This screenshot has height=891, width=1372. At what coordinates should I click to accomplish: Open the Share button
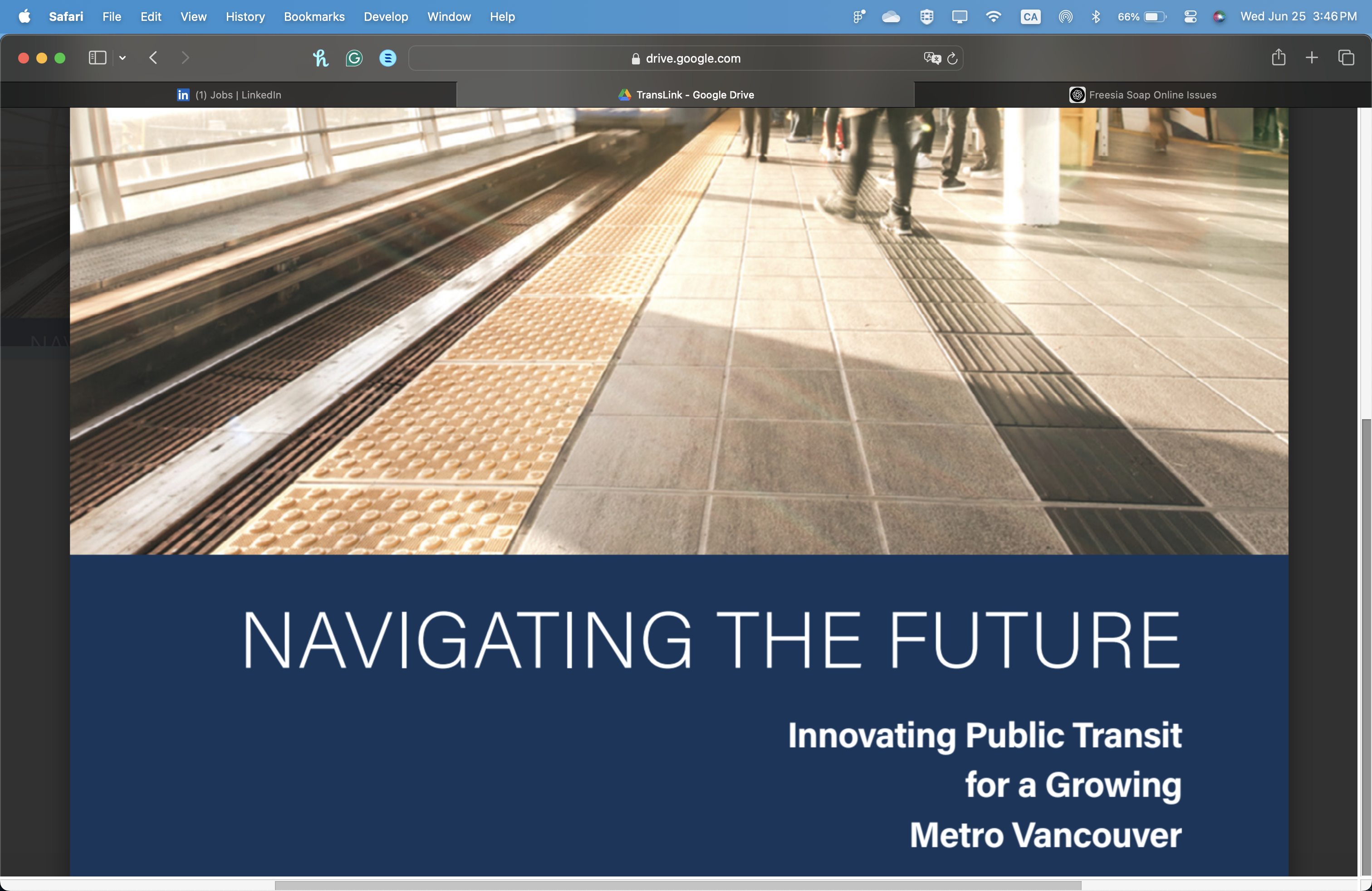pos(1279,57)
